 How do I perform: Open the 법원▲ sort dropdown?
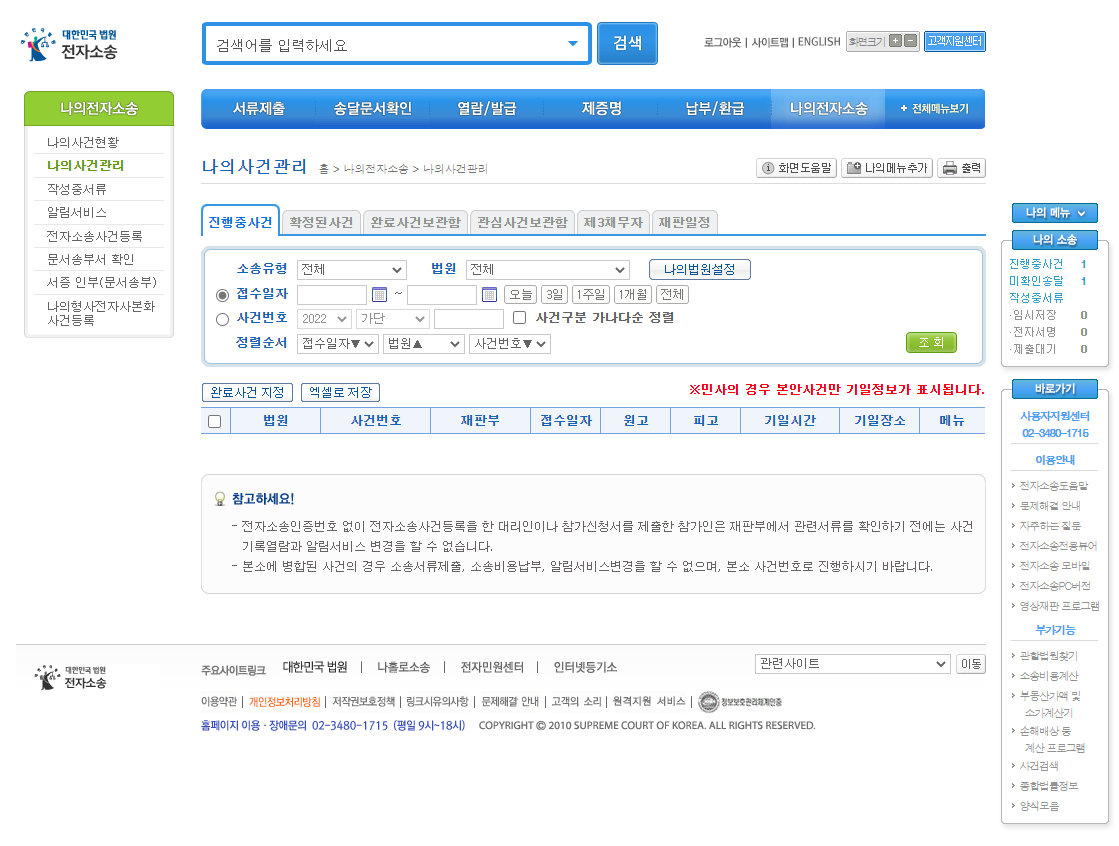click(423, 343)
